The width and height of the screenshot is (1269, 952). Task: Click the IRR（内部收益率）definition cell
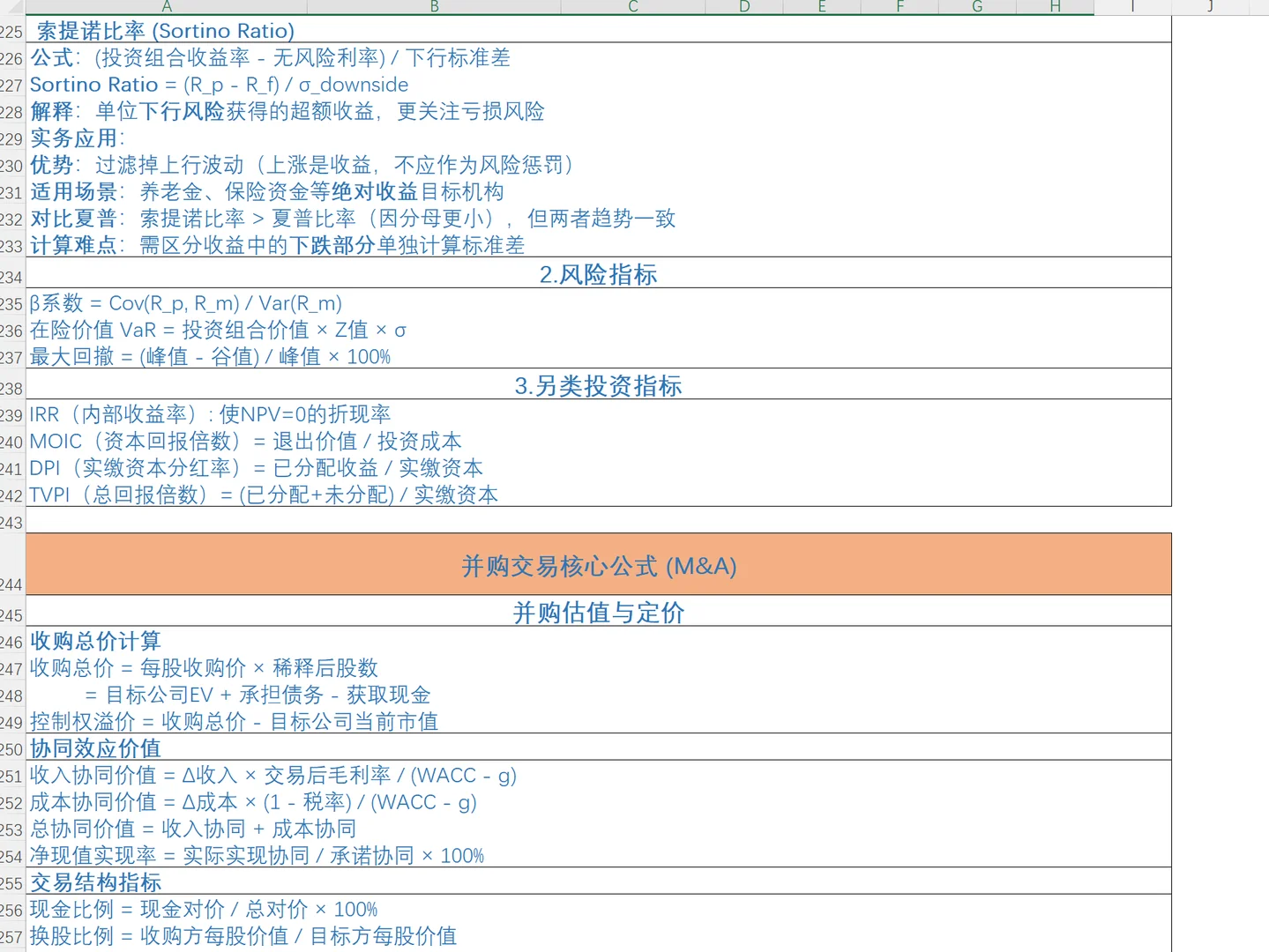tap(210, 414)
